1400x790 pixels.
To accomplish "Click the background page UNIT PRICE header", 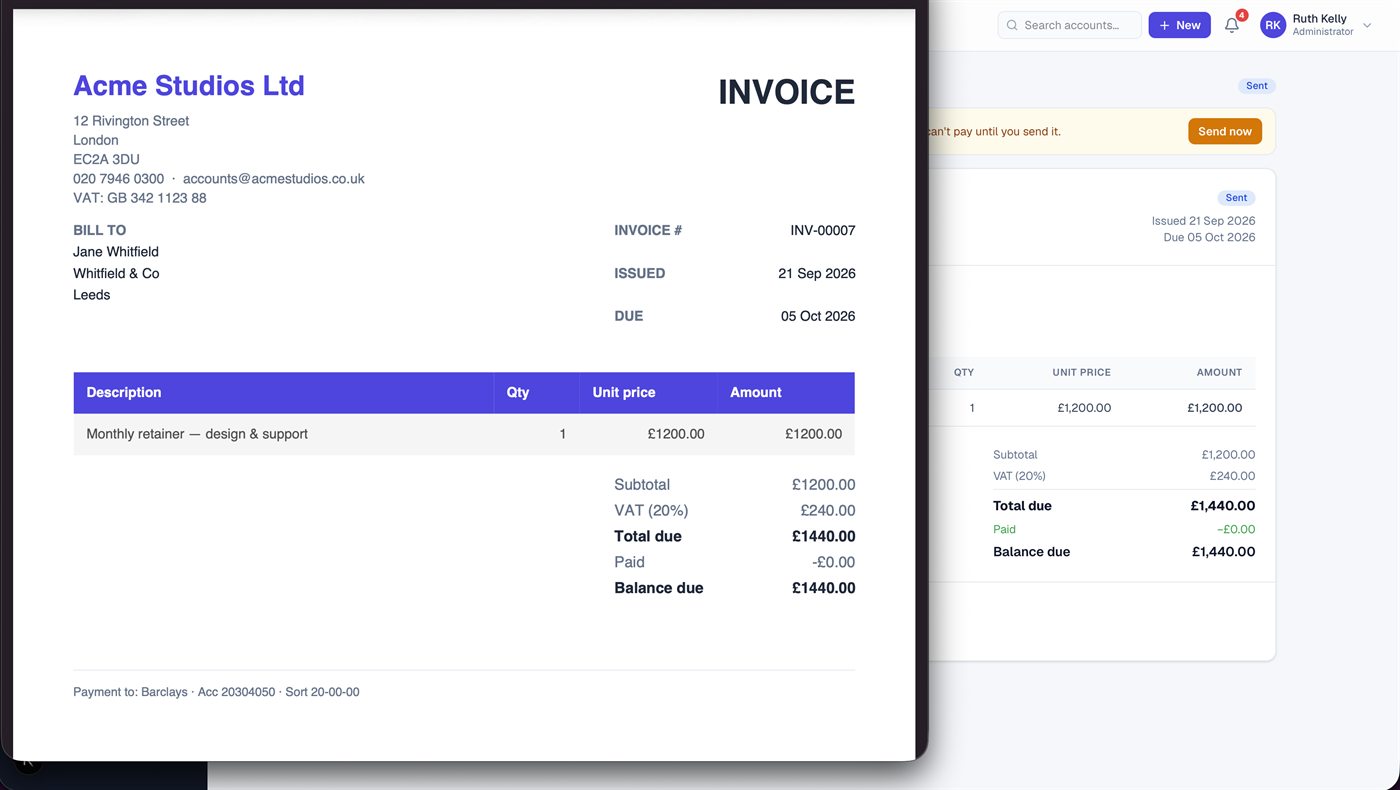I will click(1081, 372).
